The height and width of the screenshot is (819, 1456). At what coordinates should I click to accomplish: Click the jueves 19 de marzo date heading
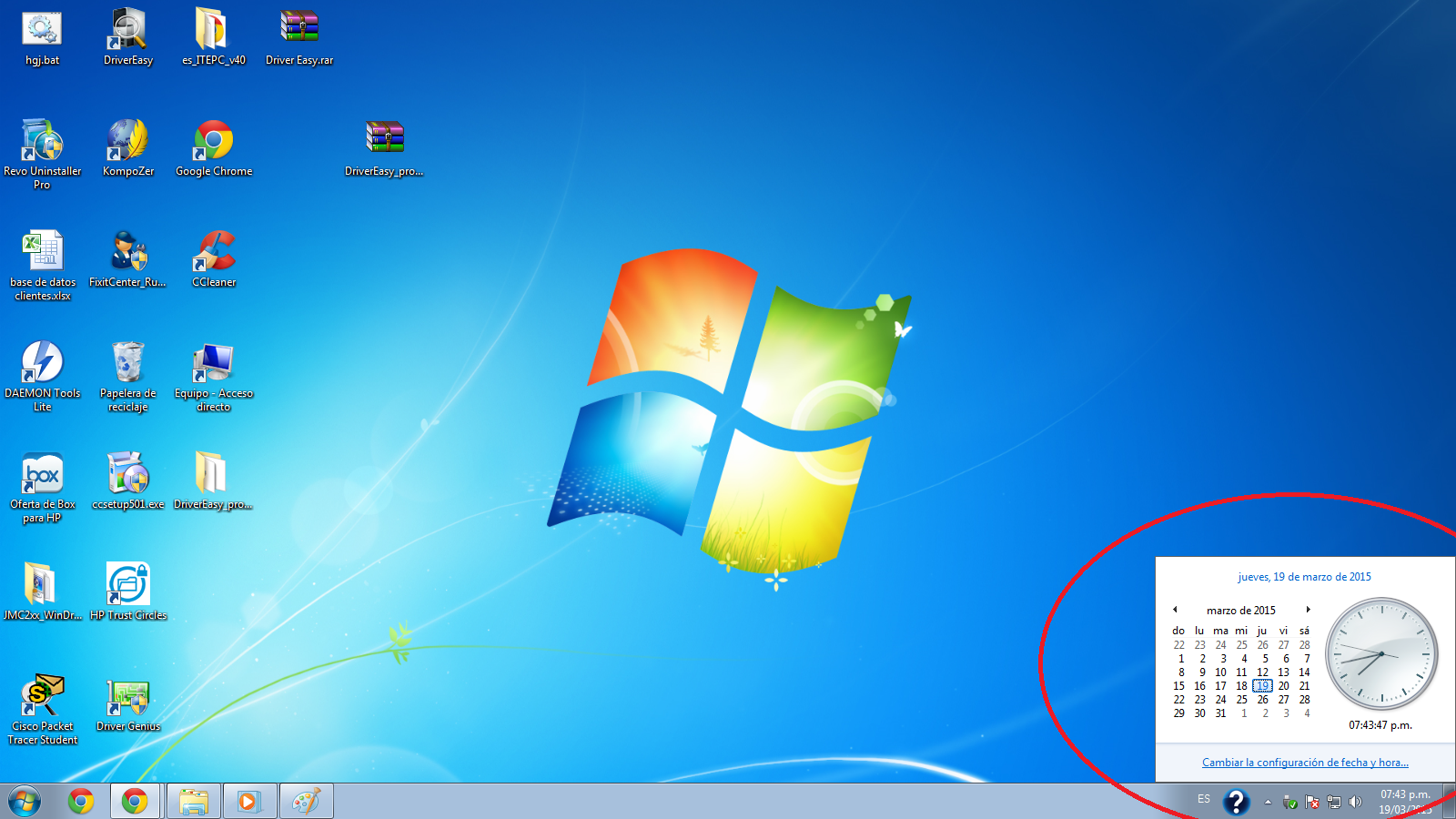click(1304, 576)
